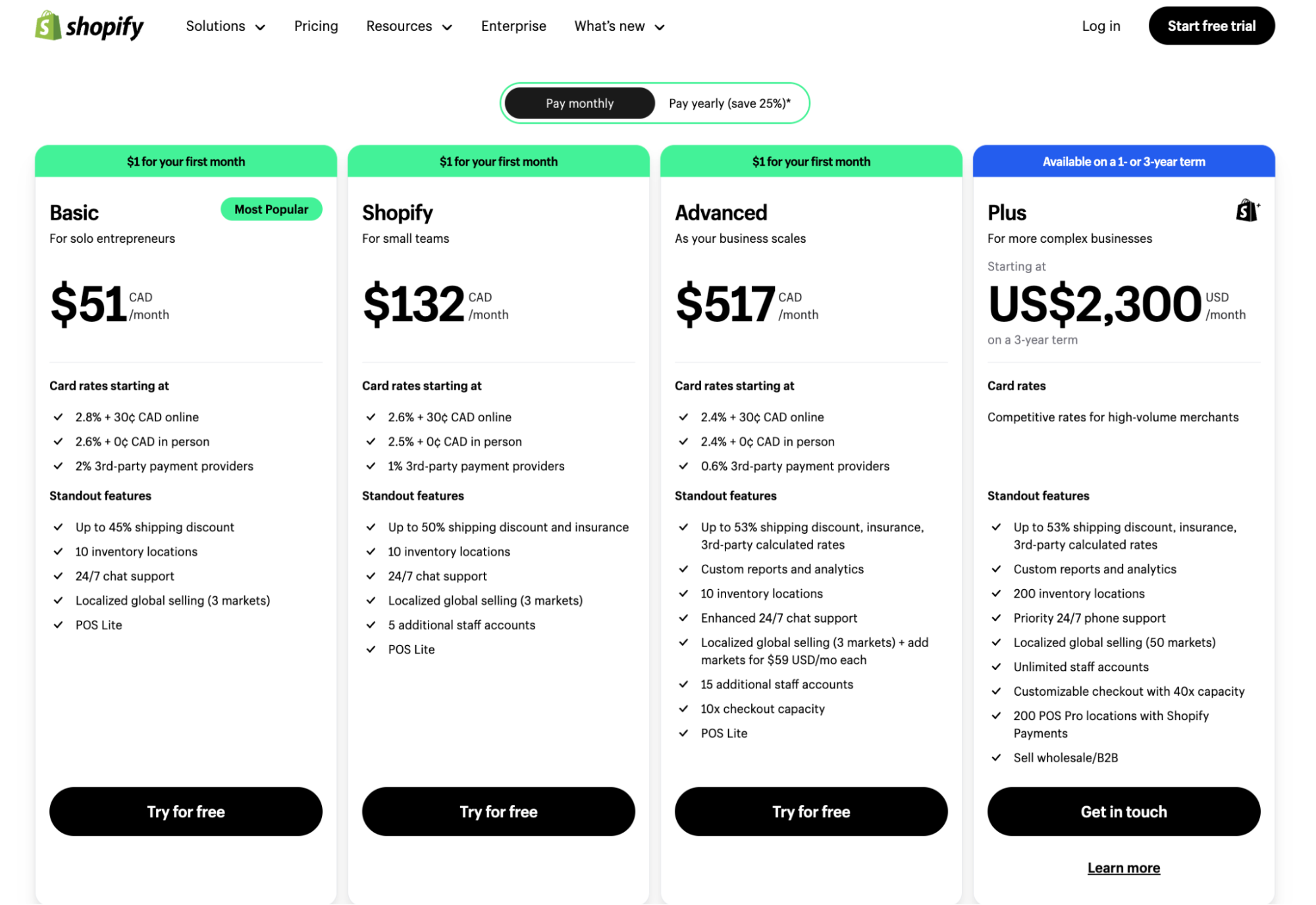The width and height of the screenshot is (1316, 905).
Task: Click checkmark next to Sell wholesale/B2B
Action: click(997, 758)
